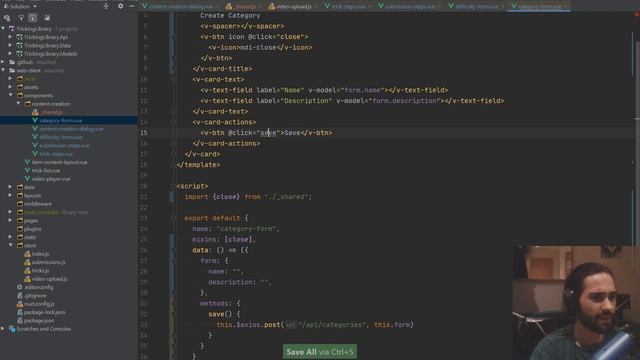Expand the TrickingLibrary.Models project

10,53
